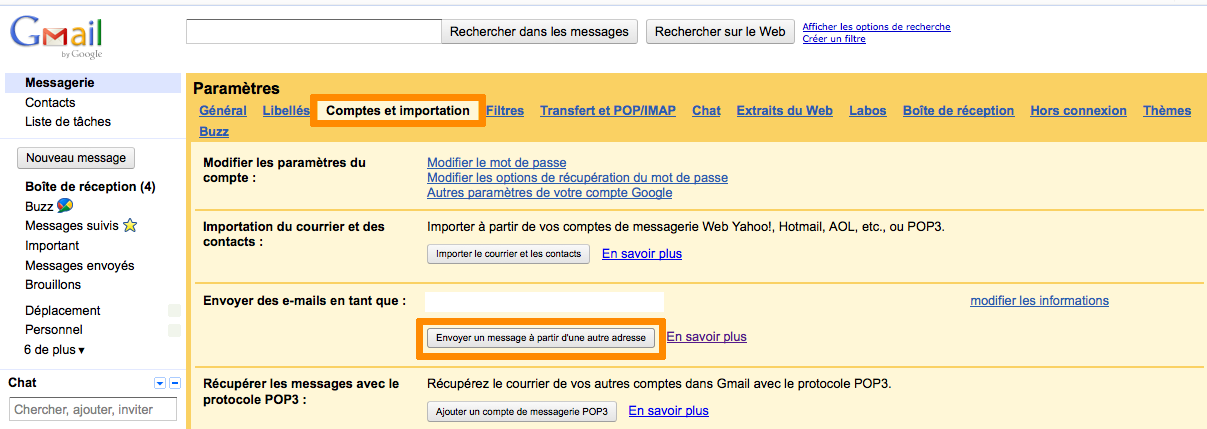Click 'Ajouter un compte de messagerie POP3'

522,411
